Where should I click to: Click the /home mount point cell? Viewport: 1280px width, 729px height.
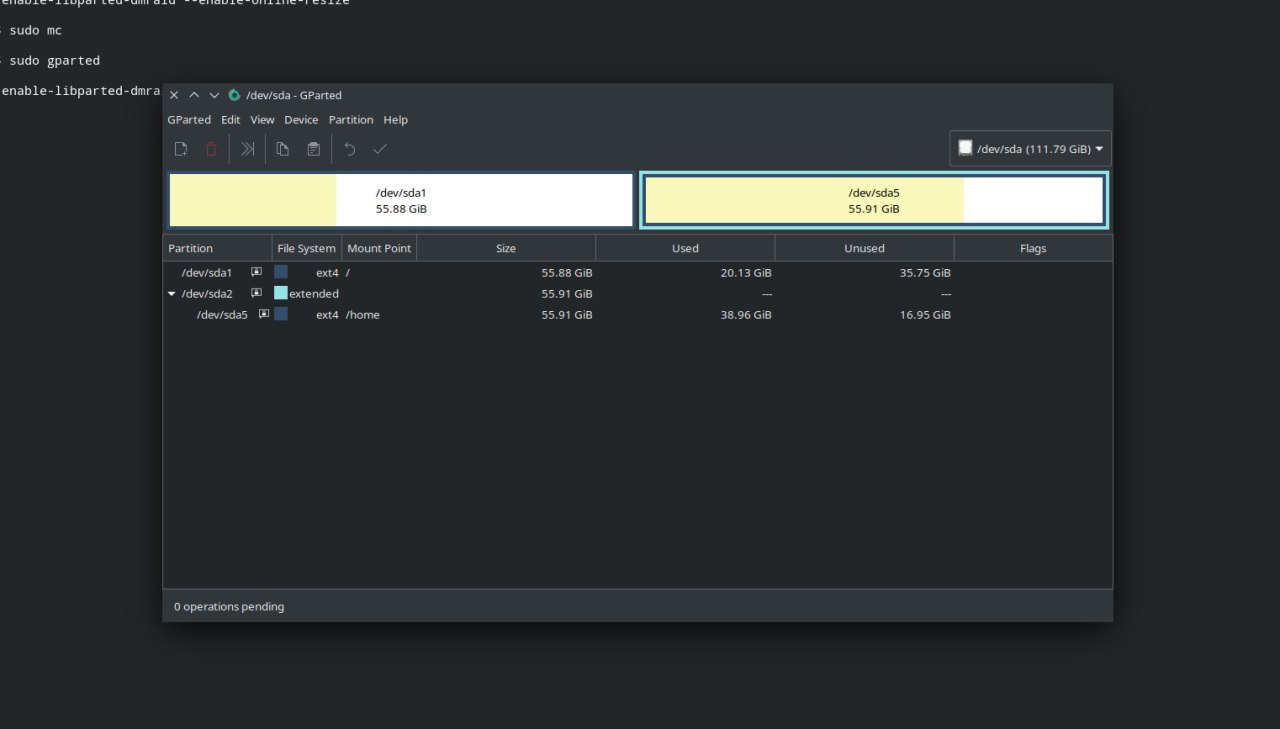point(363,315)
